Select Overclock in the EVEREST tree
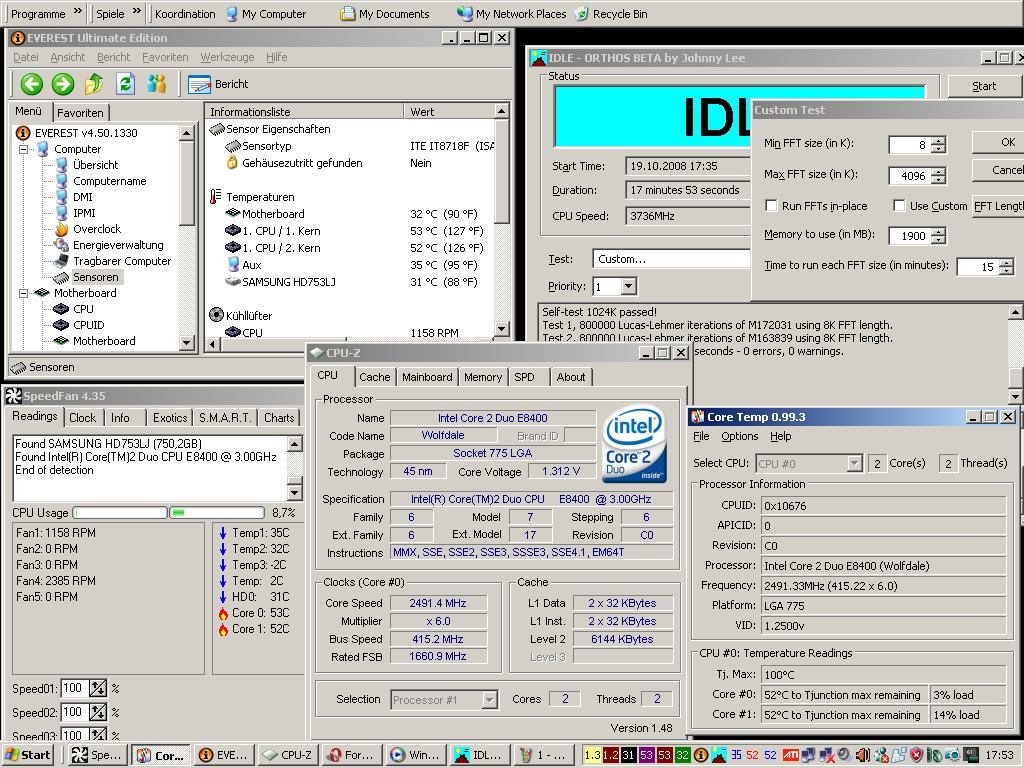This screenshot has height=768, width=1024. (96, 229)
